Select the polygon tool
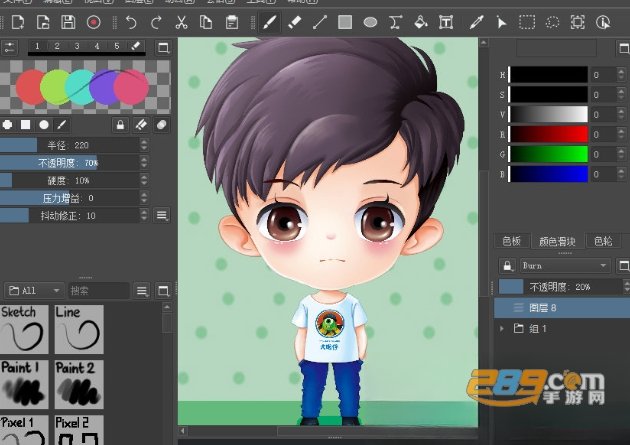The image size is (630, 445). [395, 22]
